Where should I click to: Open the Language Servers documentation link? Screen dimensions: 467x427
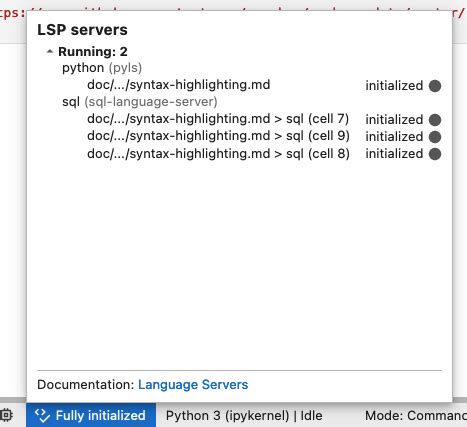tap(193, 385)
